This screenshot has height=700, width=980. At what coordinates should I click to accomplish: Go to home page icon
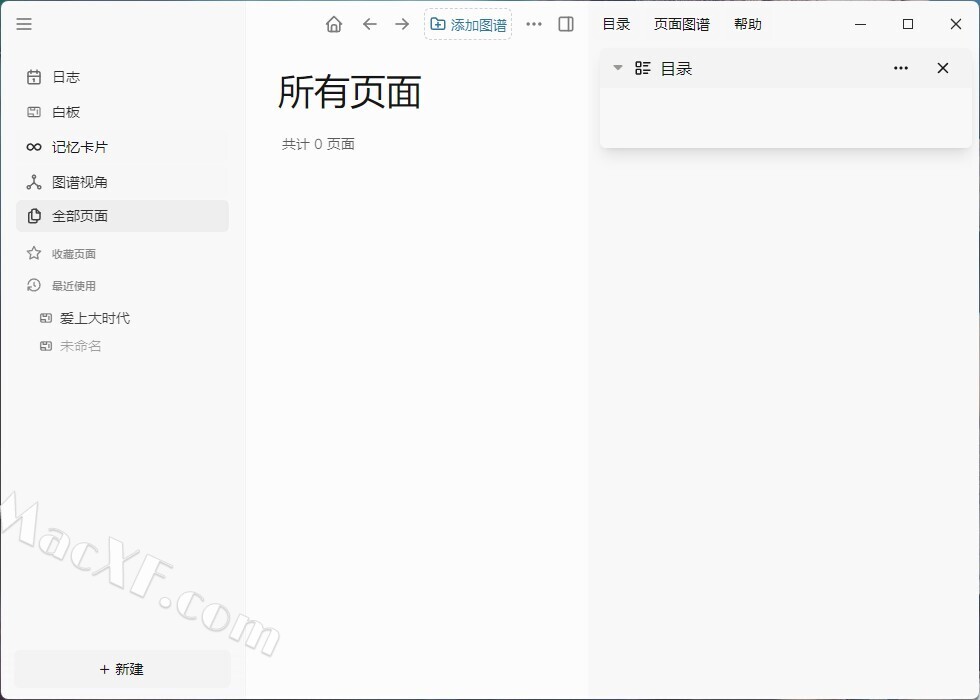pos(334,24)
